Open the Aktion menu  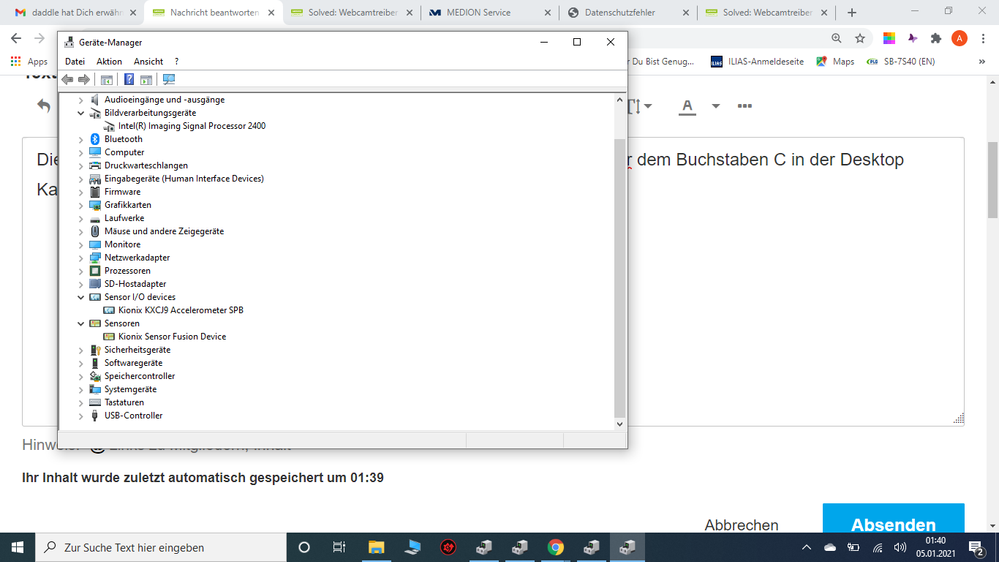[x=109, y=62]
